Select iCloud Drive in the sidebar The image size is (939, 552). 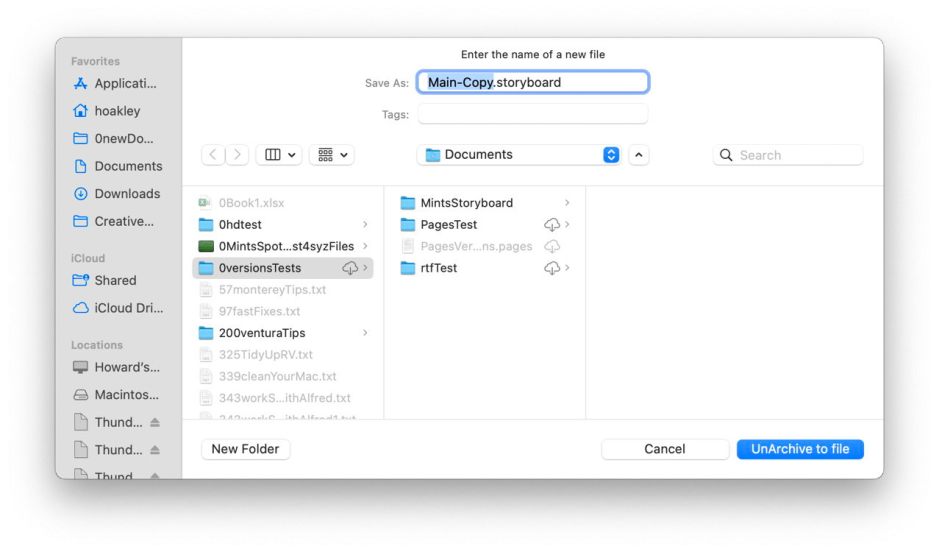tap(128, 308)
